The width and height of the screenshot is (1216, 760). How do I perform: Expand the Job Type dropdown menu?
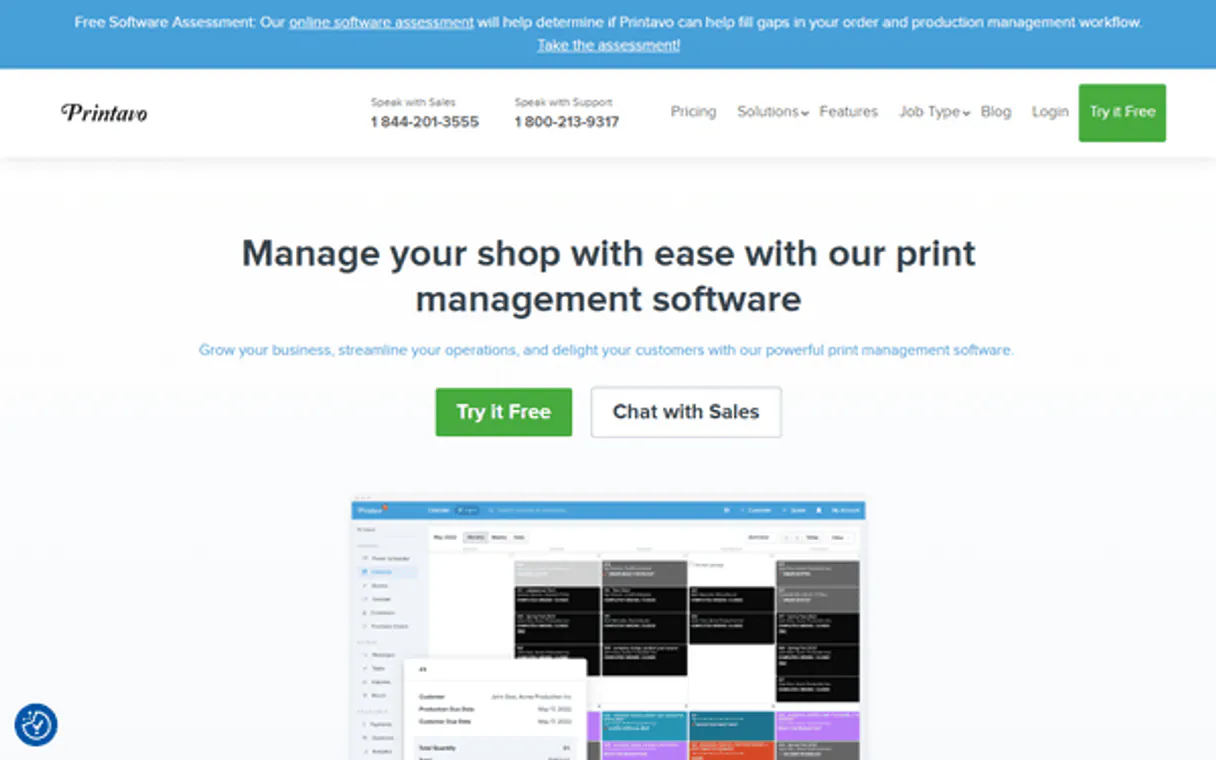[934, 112]
